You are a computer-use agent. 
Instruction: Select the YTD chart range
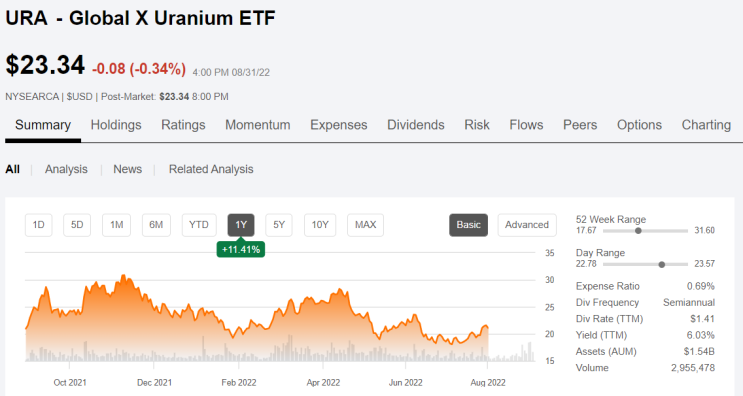coord(199,225)
